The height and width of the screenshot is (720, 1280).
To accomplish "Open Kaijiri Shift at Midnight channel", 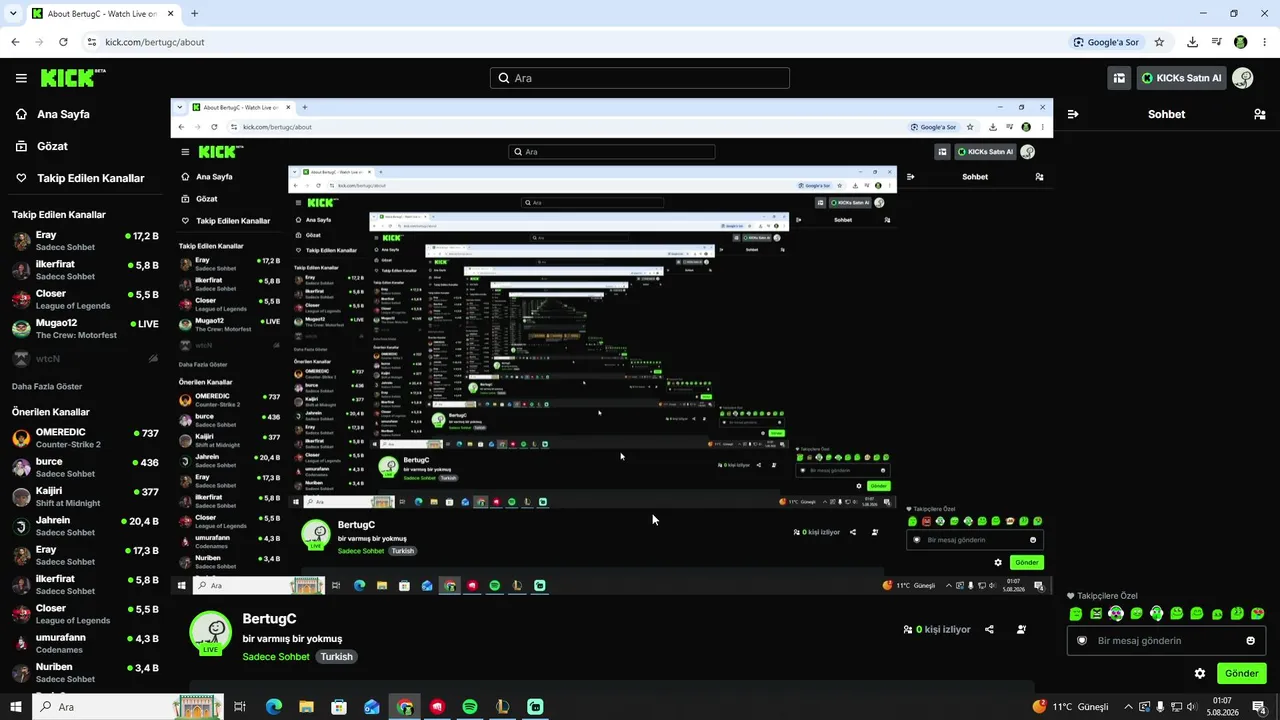I will click(85, 496).
